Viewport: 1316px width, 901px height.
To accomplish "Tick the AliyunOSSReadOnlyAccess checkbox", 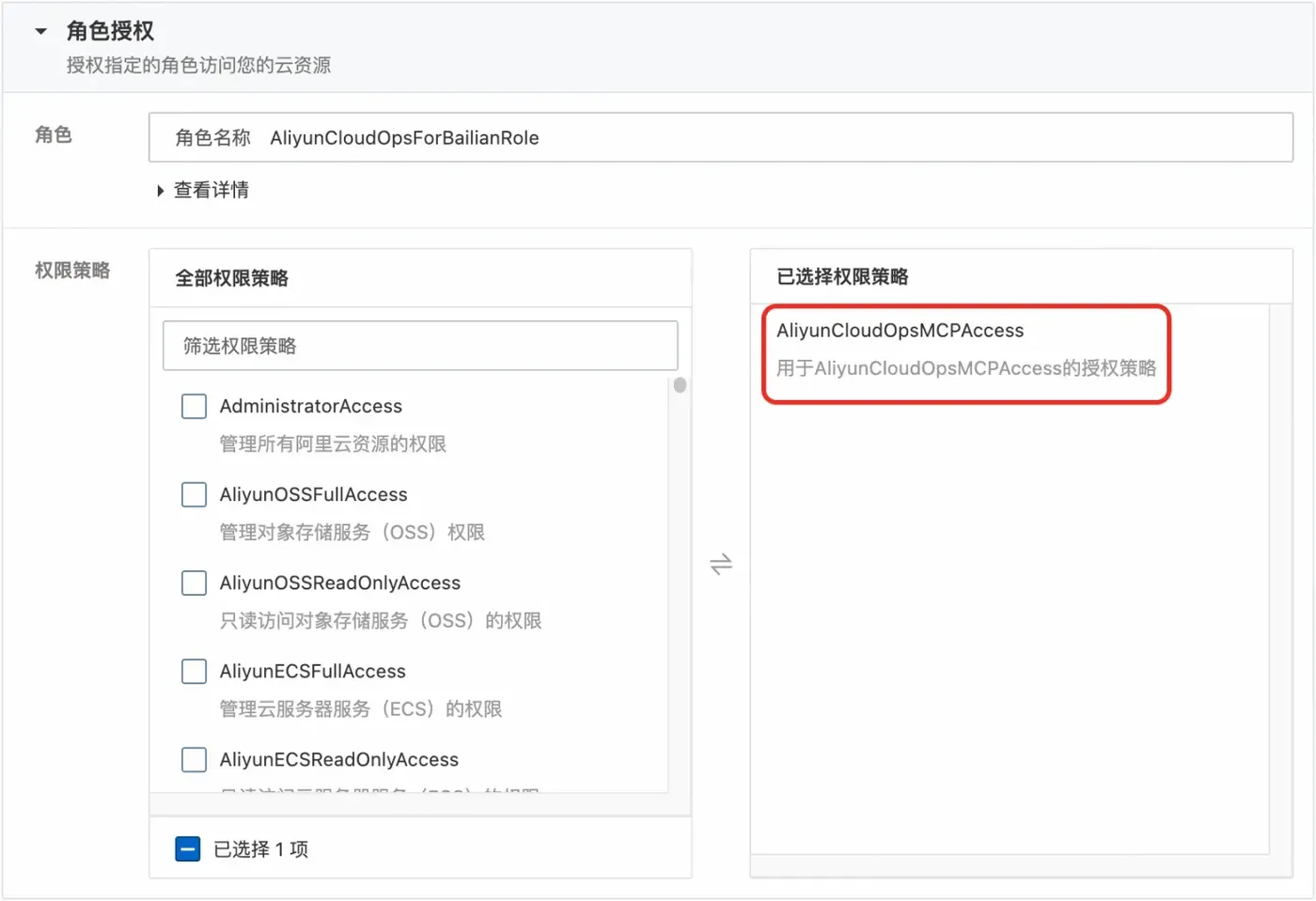I will tap(194, 583).
